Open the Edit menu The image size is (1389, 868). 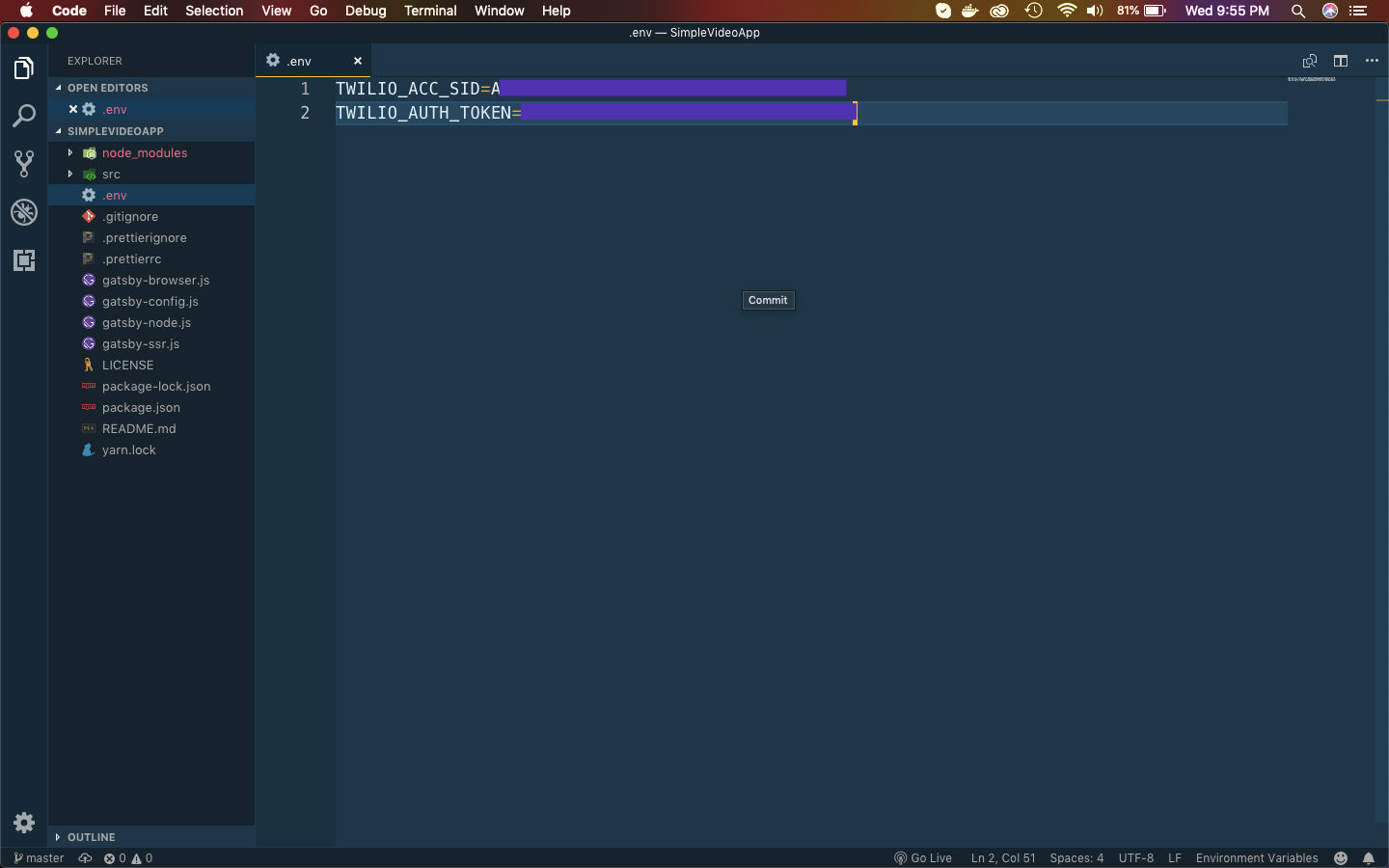pyautogui.click(x=155, y=11)
